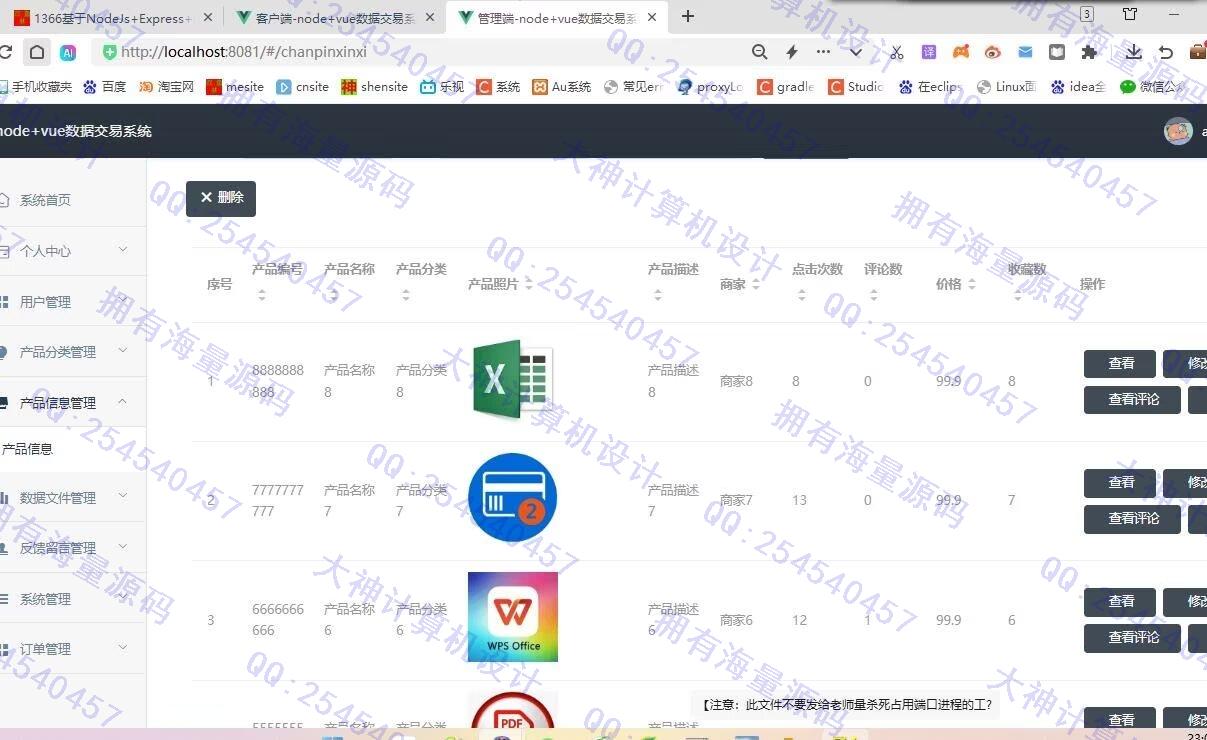
Task: Open the 百度 bookmark
Action: pyautogui.click(x=105, y=87)
